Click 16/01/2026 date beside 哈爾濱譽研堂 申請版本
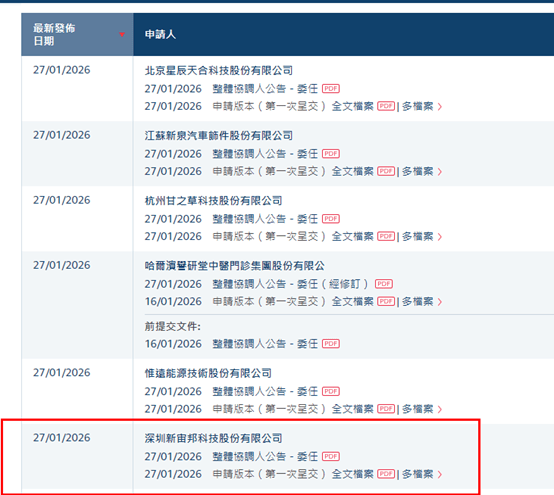Screen dimensions: 554x495 point(173,301)
